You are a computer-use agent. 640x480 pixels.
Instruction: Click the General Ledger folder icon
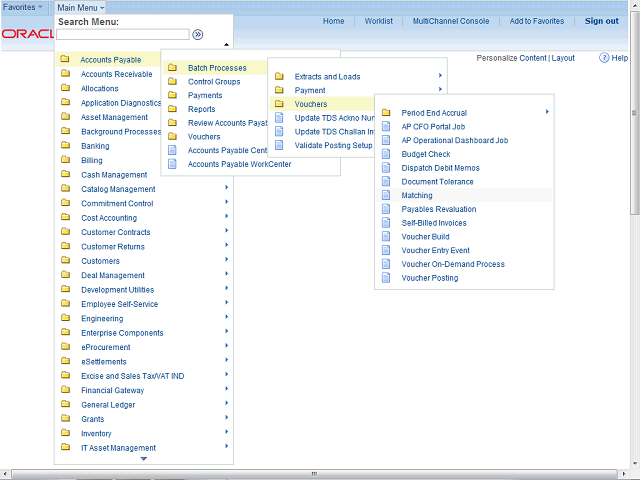(x=65, y=405)
